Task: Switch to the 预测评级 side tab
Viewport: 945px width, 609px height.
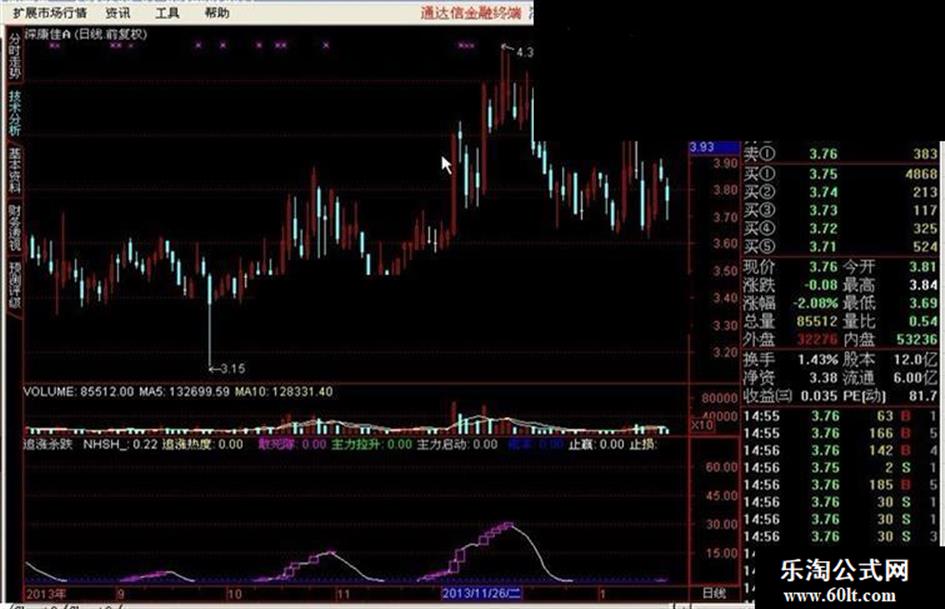Action: click(14, 285)
